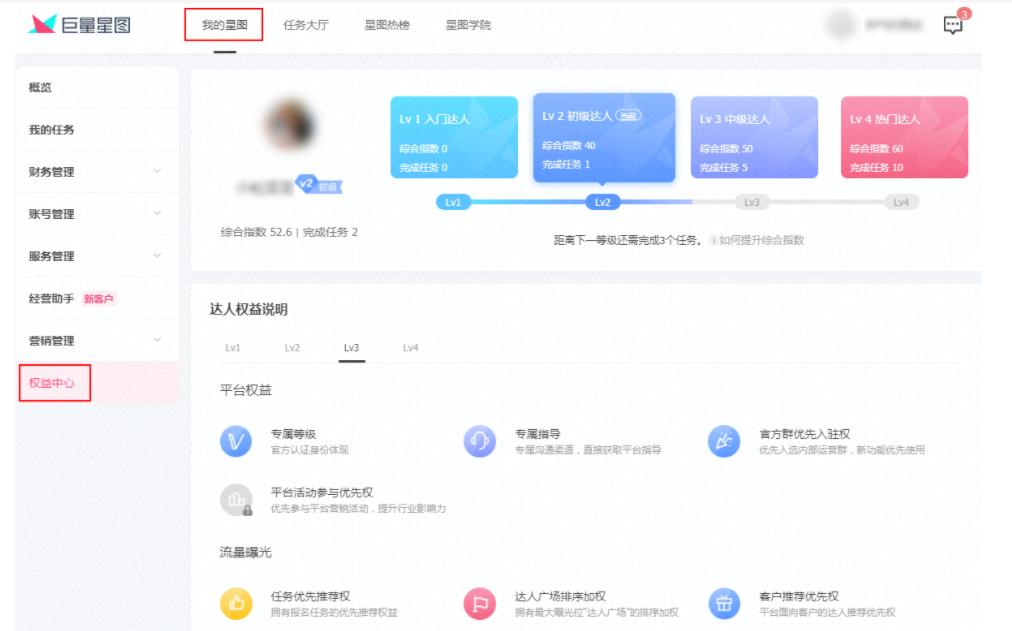This screenshot has width=1012, height=631.
Task: Select the Lv4 benefits tab
Action: pos(410,348)
